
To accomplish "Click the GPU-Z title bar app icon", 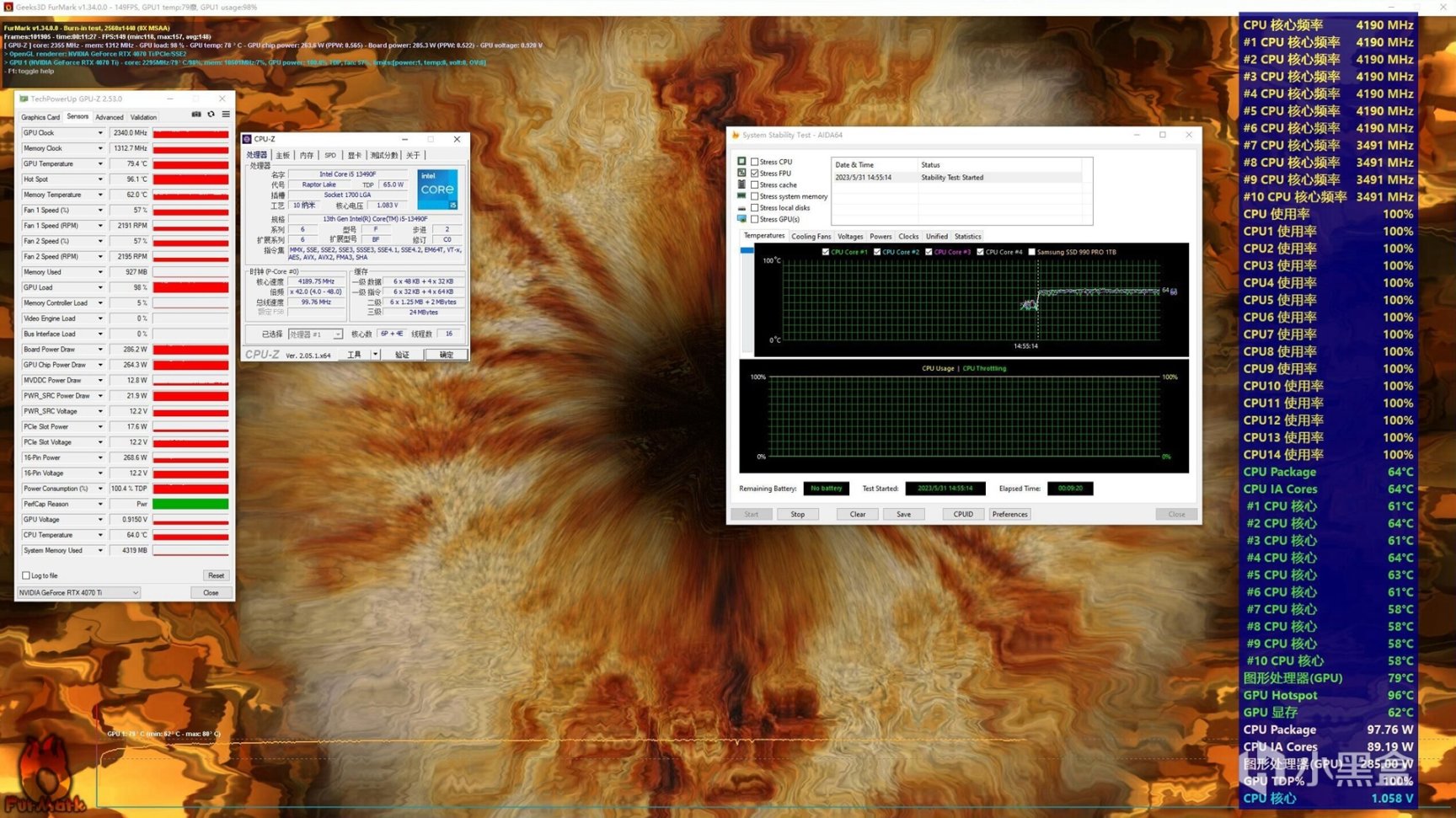I will 24,99.
